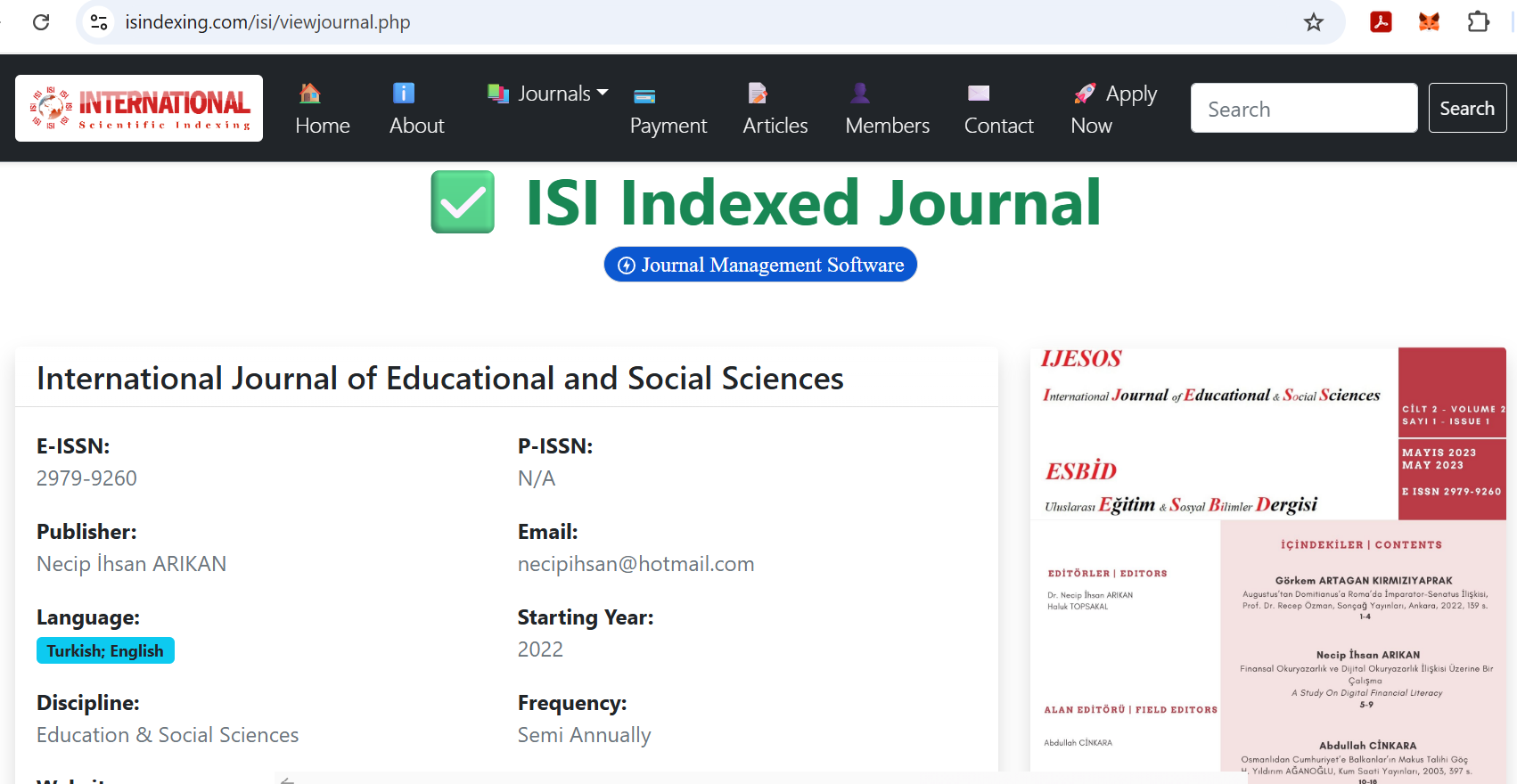Reload the page with the refresh icon
The height and width of the screenshot is (784, 1517).
pyautogui.click(x=41, y=22)
